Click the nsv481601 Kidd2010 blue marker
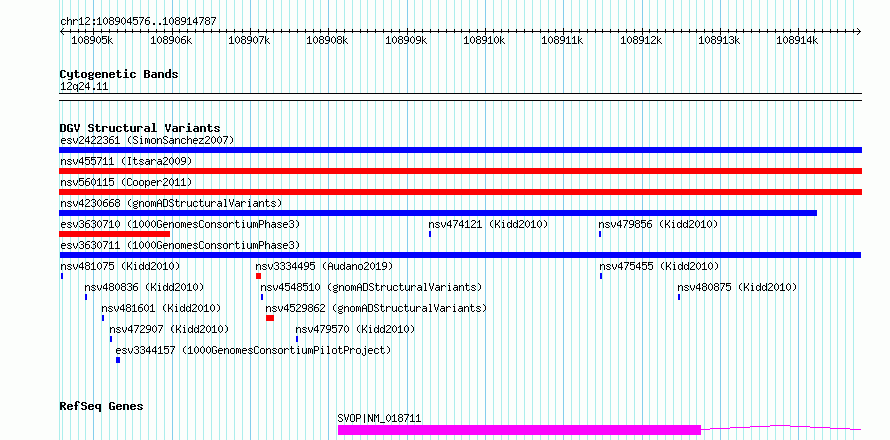 (103, 318)
